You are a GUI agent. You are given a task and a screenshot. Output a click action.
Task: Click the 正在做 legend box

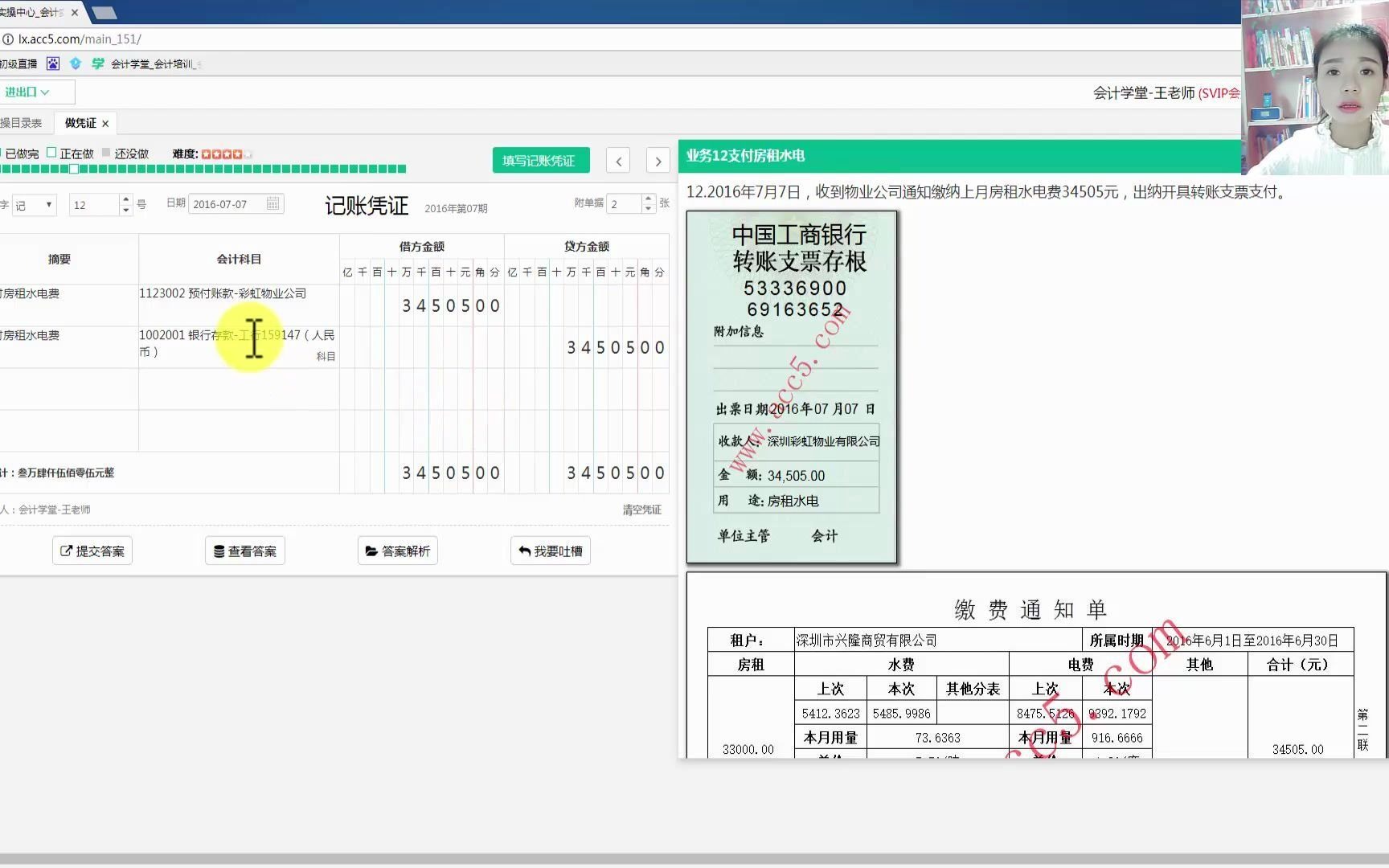tap(51, 152)
